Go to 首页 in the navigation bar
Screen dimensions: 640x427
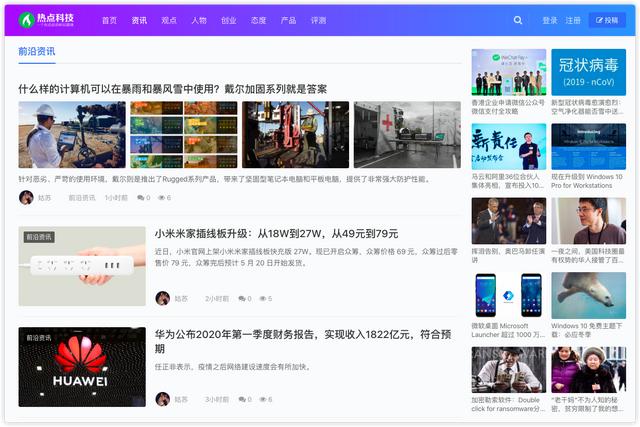[x=109, y=20]
